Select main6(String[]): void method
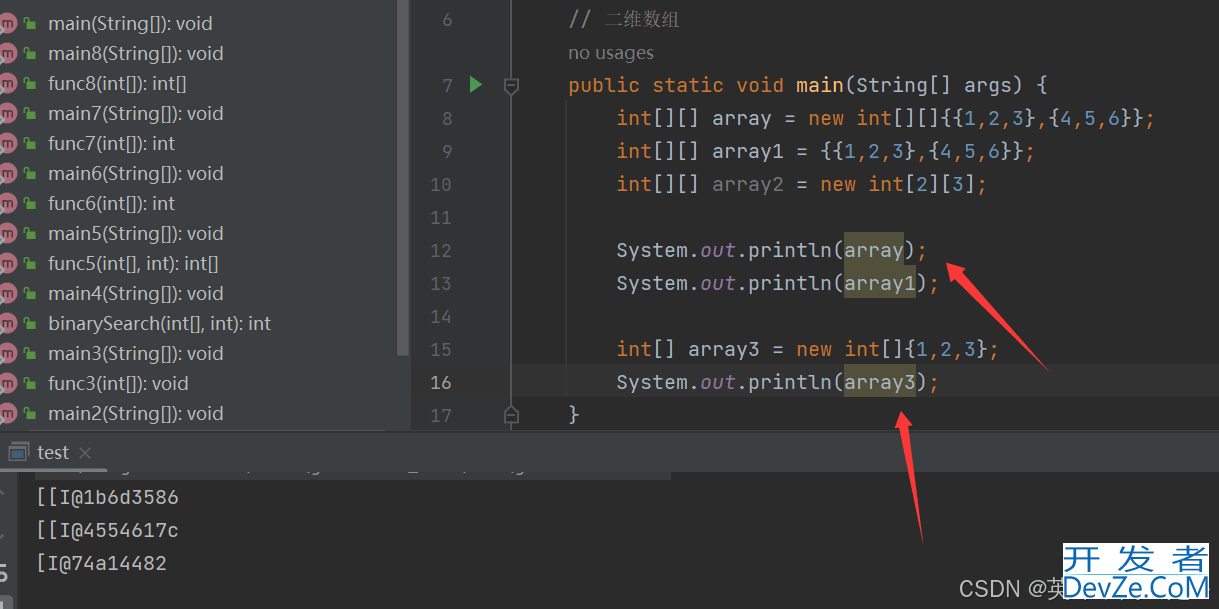The height and width of the screenshot is (609, 1219). point(136,173)
